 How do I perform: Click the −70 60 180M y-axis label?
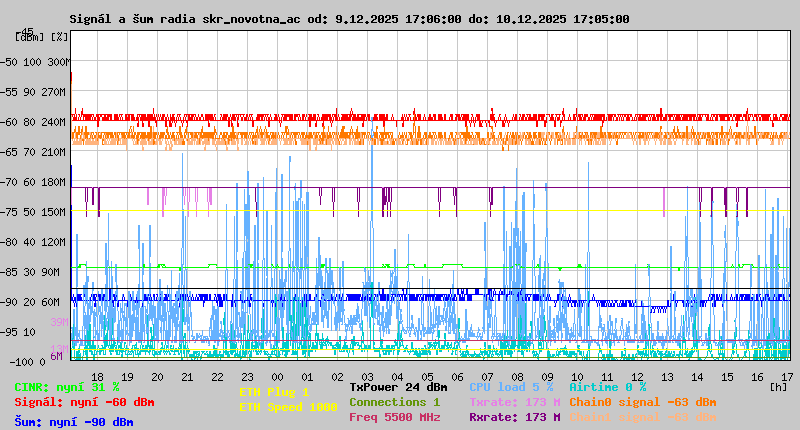pos(42,182)
